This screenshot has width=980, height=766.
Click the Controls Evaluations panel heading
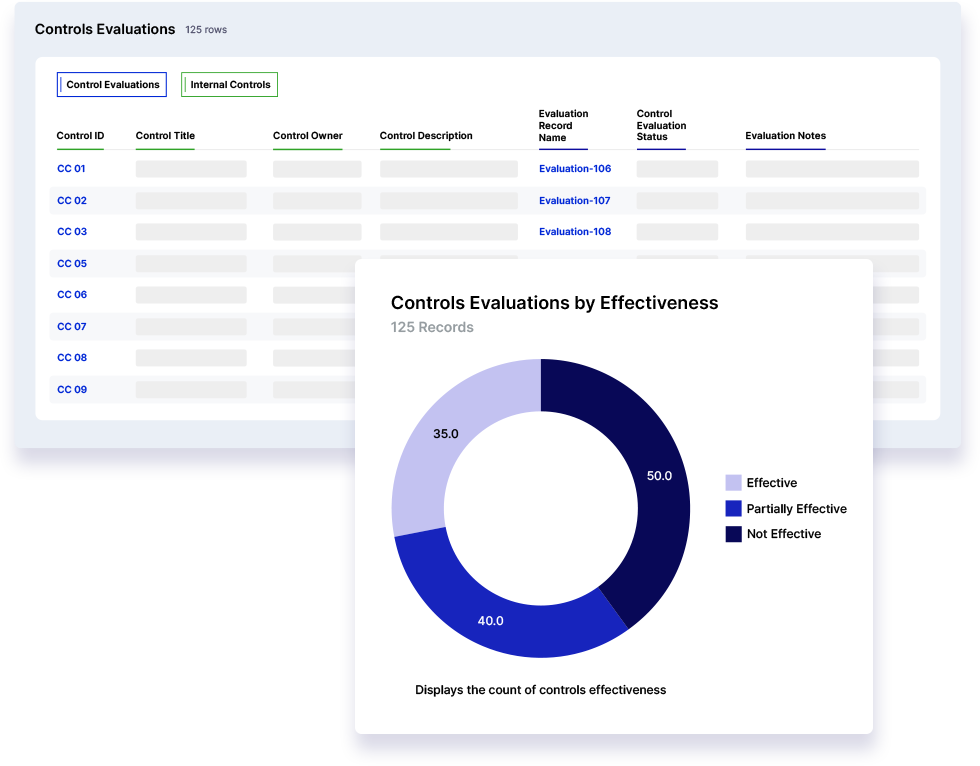(x=105, y=29)
